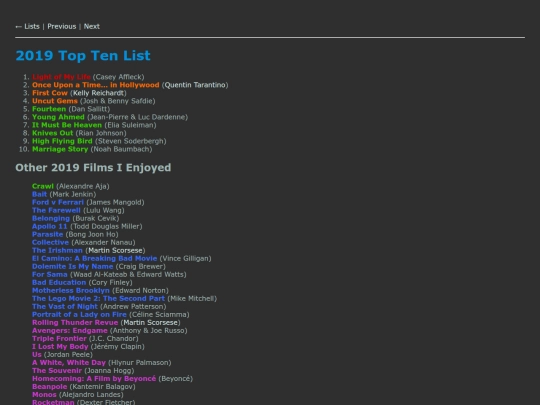540x405 pixels.
Task: Click Martin Scorsese next to The Irishman
Action: [x=115, y=250]
